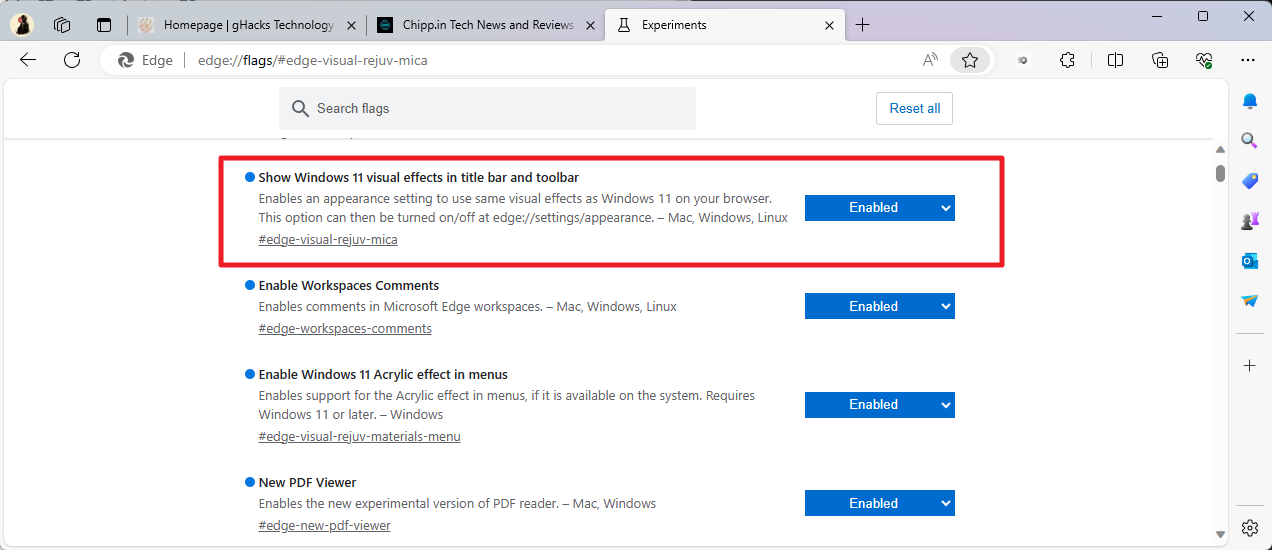Click heading Enable Workspaces Comments

(349, 286)
